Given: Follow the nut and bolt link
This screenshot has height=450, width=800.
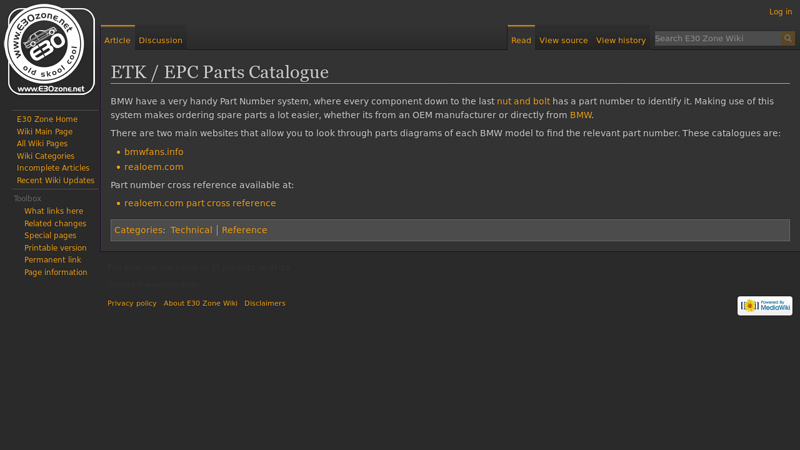Looking at the screenshot, I should 523,101.
